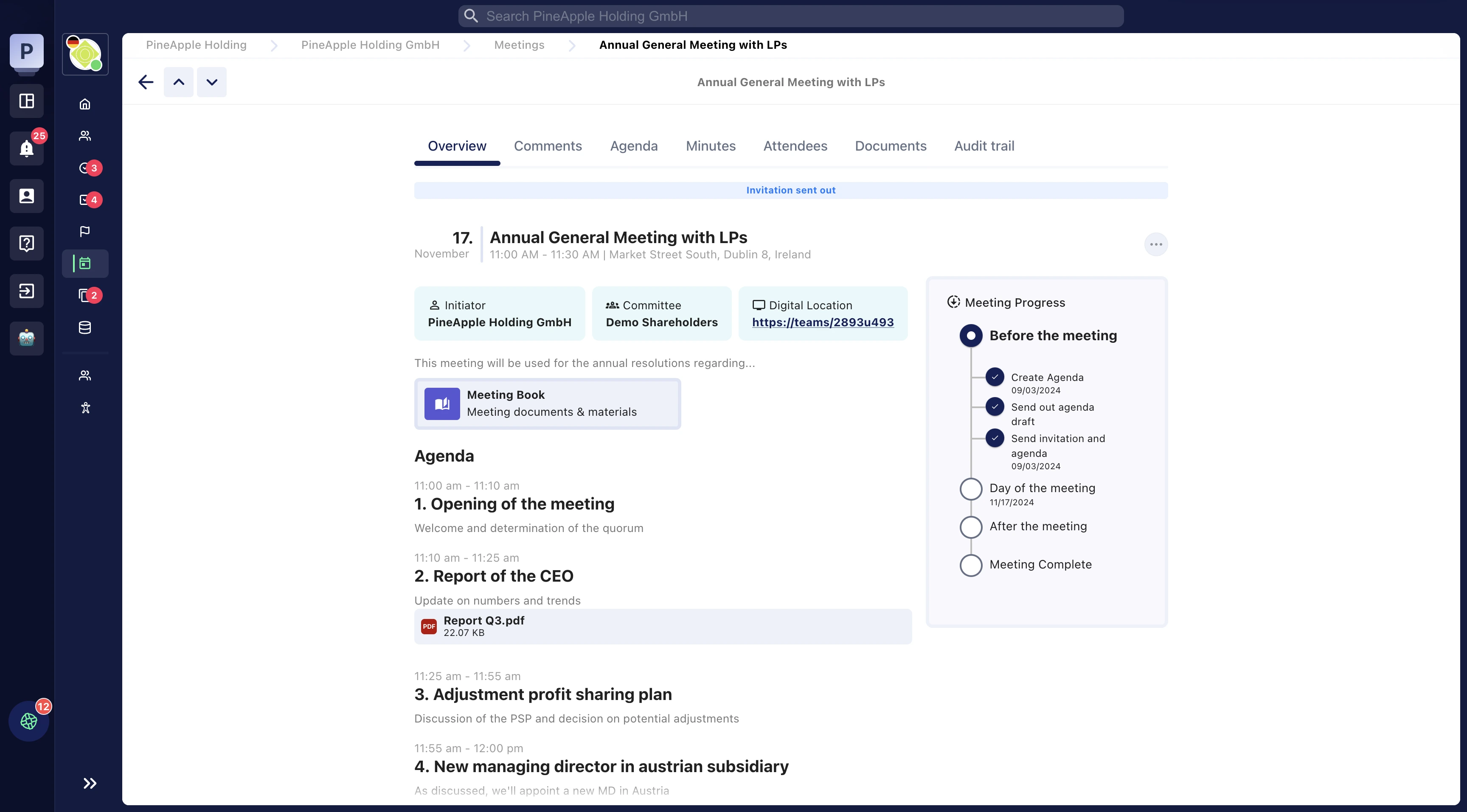Open the dashboard layout icon in left rail
This screenshot has height=812, width=1467.
coord(27,101)
